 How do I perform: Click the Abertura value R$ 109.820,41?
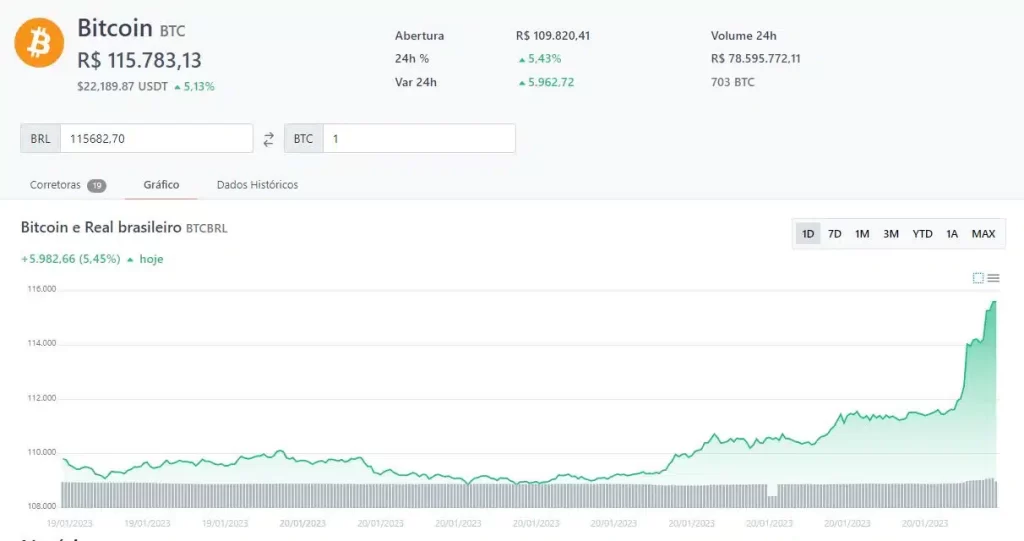click(x=552, y=36)
